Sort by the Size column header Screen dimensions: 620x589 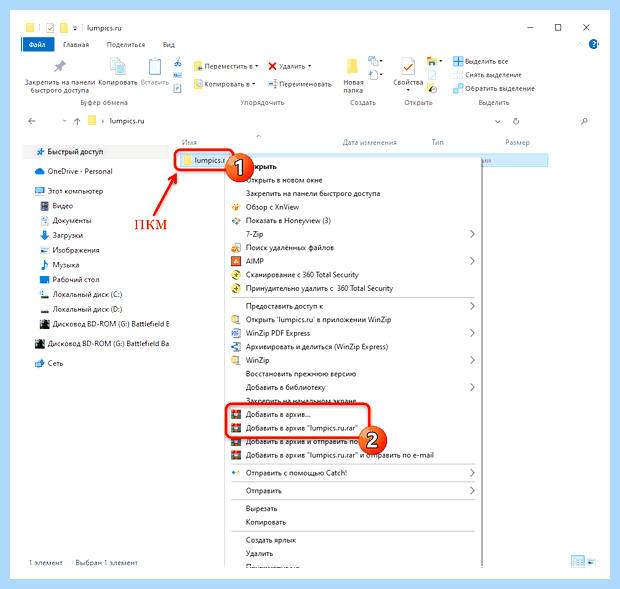[517, 142]
